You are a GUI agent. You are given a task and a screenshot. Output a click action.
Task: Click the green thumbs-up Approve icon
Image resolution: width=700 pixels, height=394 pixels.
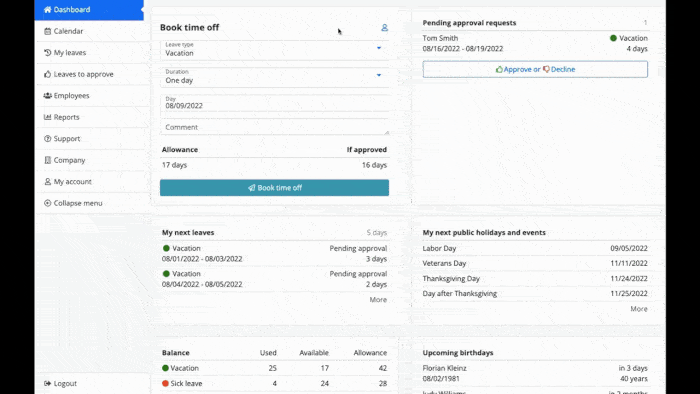coord(499,69)
